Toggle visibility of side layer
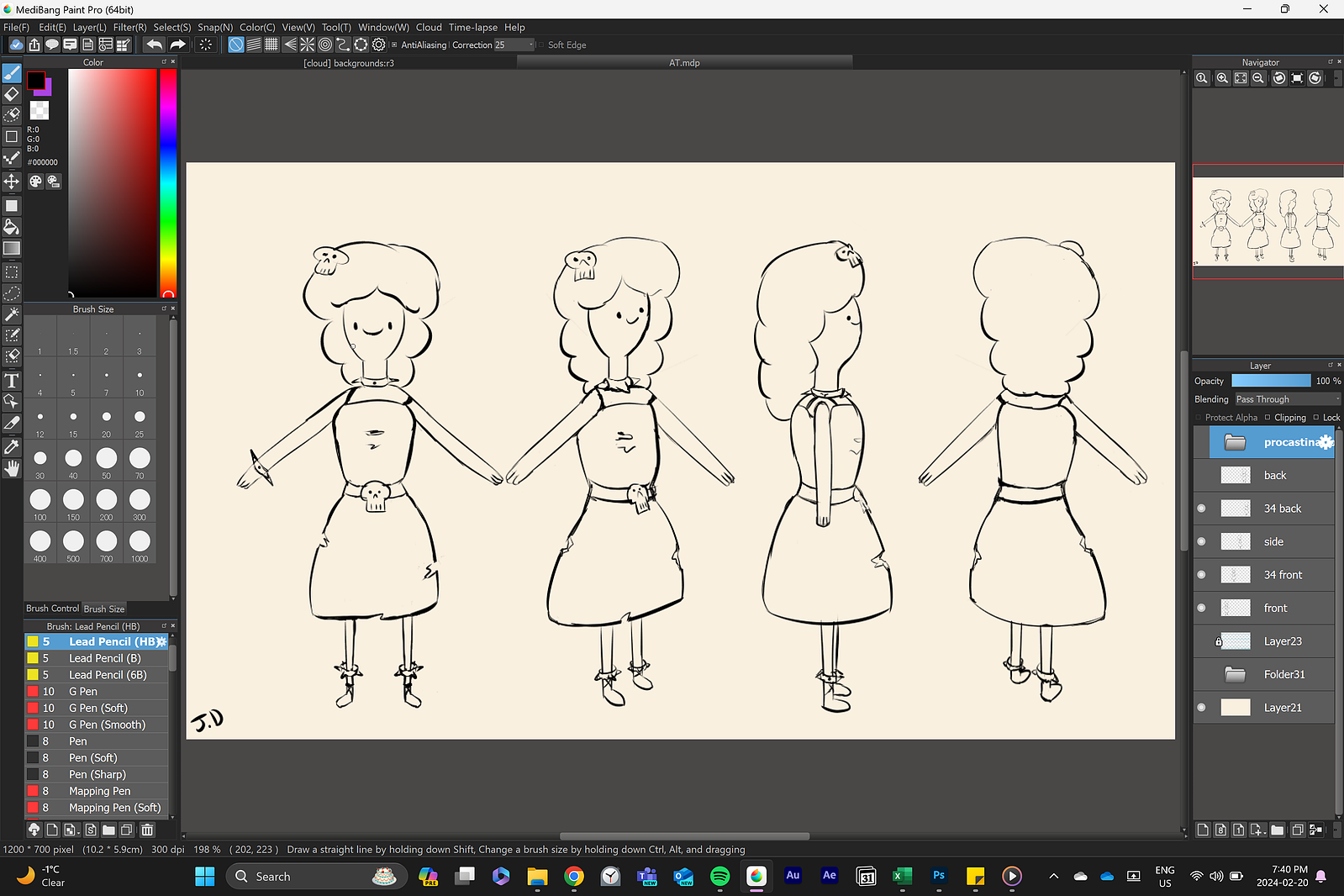1344x896 pixels. [x=1201, y=541]
